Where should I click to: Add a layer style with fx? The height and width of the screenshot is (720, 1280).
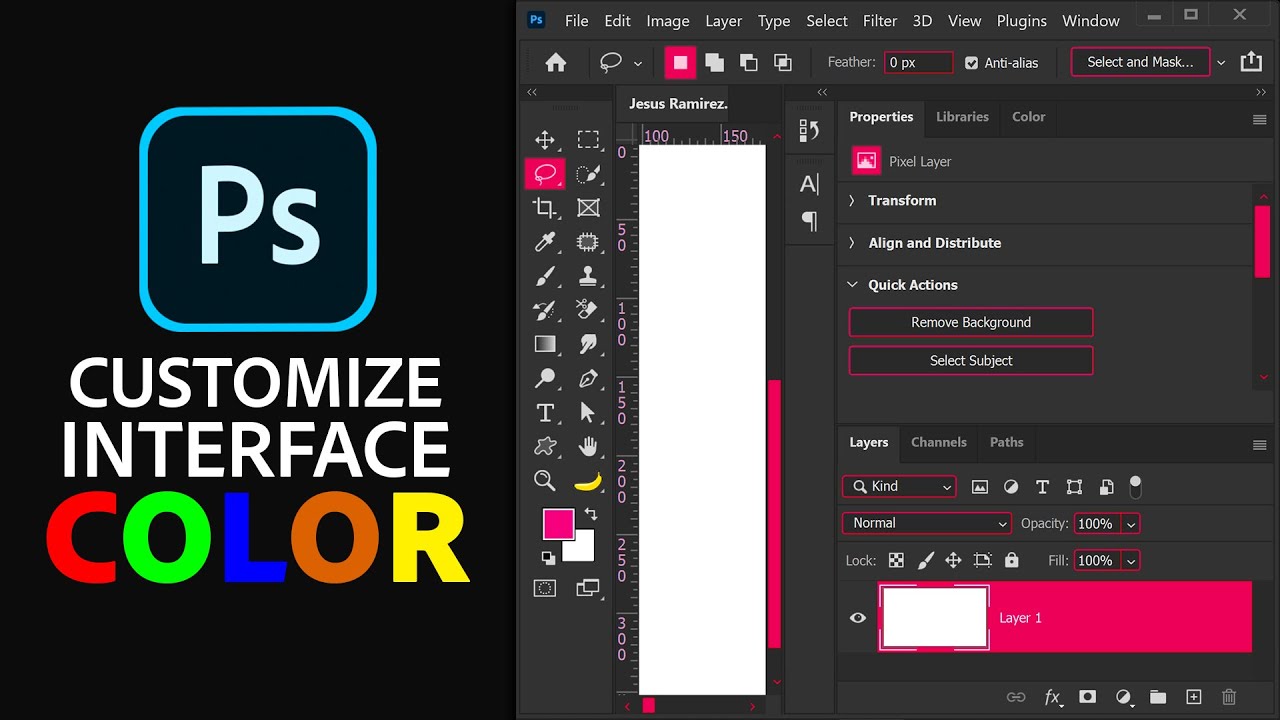pos(1052,697)
